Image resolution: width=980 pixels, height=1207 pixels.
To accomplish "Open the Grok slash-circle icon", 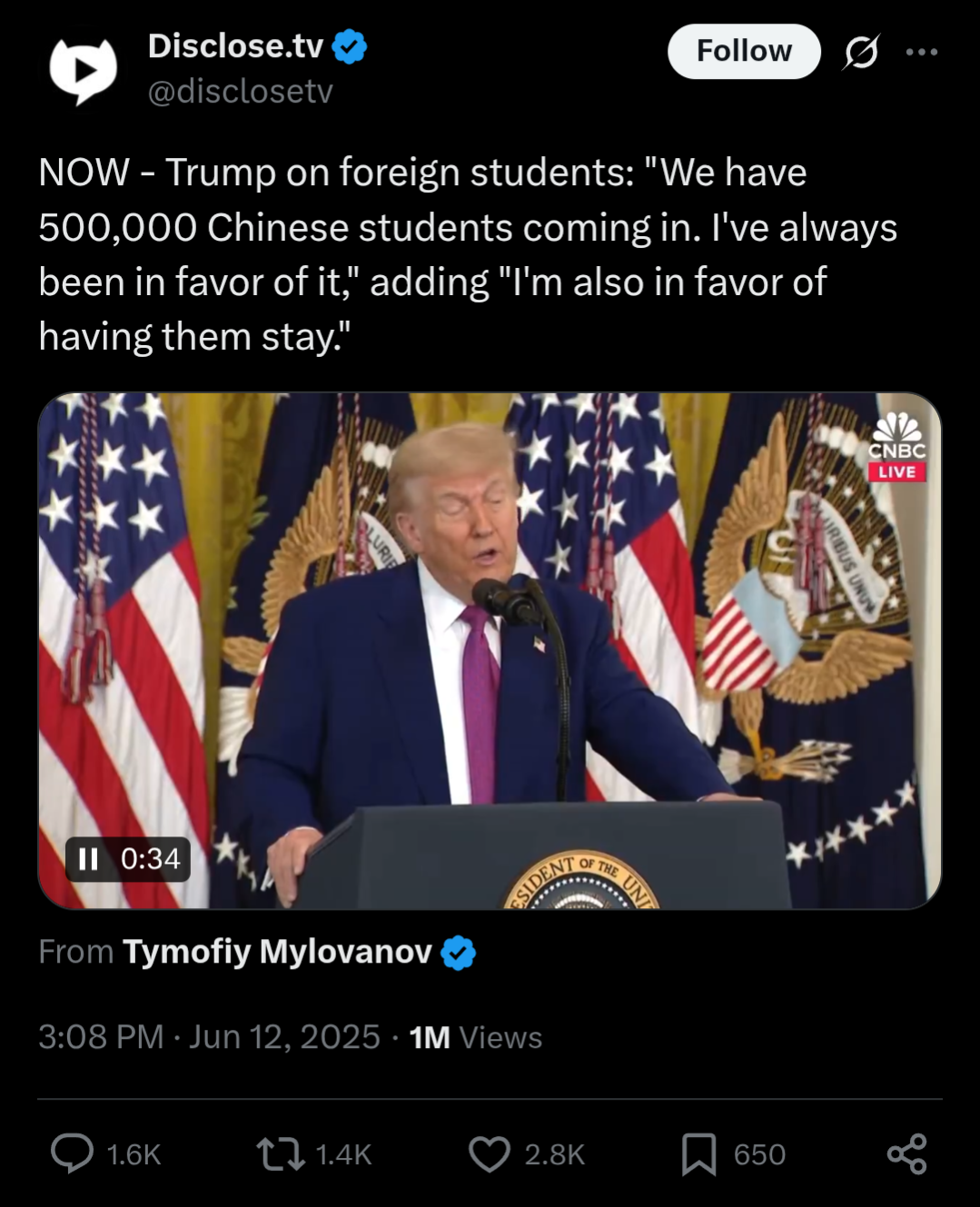I will 861,52.
